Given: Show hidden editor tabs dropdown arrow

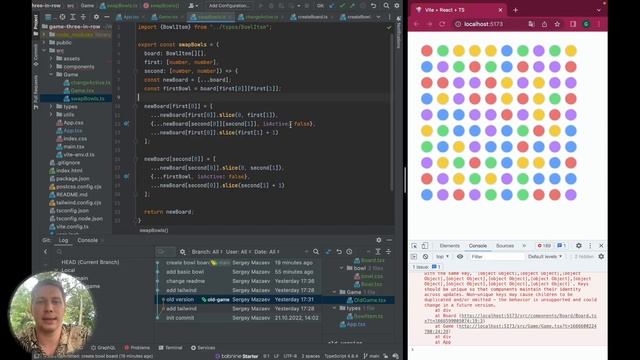Looking at the screenshot, I should pyautogui.click(x=378, y=17).
